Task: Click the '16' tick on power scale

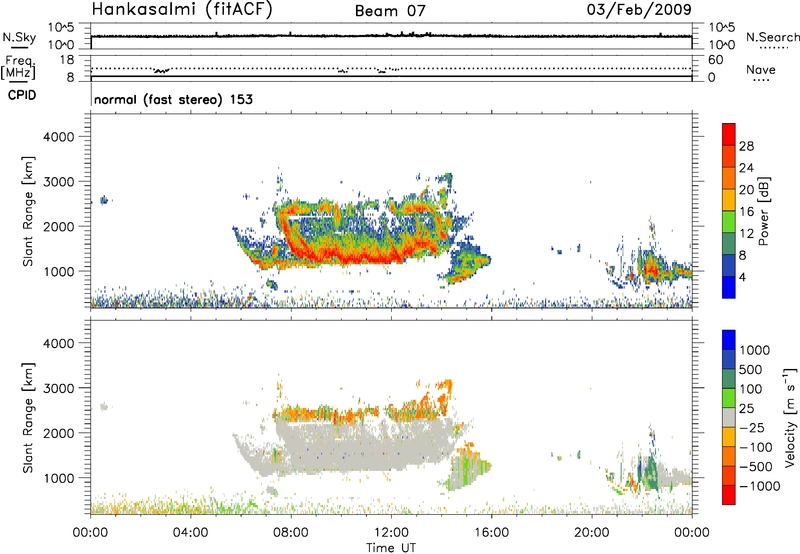Action: click(746, 211)
